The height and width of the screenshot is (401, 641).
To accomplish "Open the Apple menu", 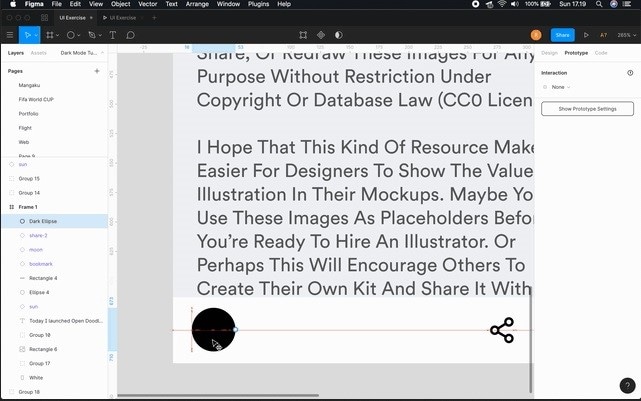I will 13,4.
